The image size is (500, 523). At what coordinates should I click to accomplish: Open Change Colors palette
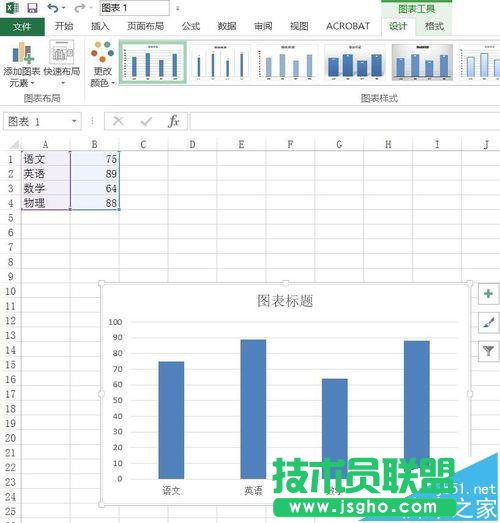click(x=102, y=64)
